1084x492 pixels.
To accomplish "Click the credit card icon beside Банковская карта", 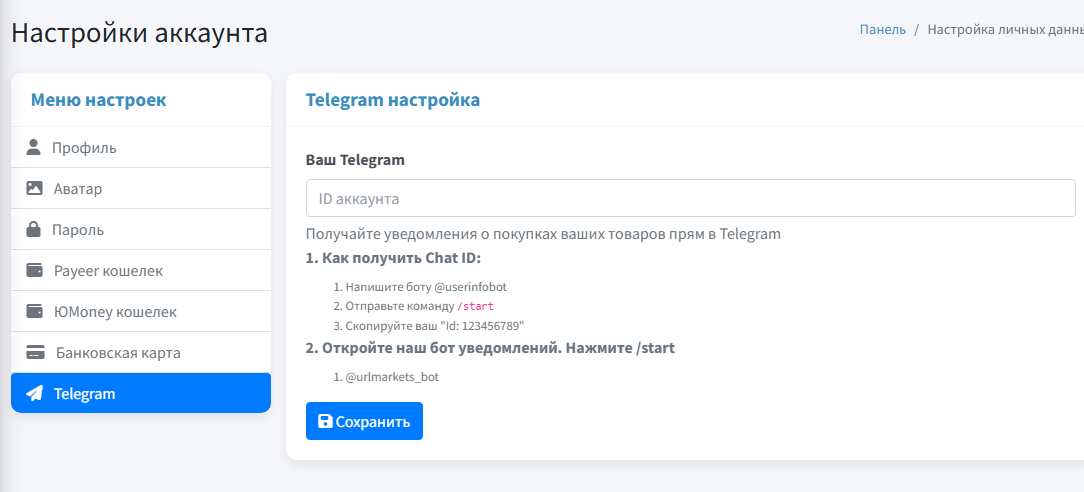I will pos(35,352).
